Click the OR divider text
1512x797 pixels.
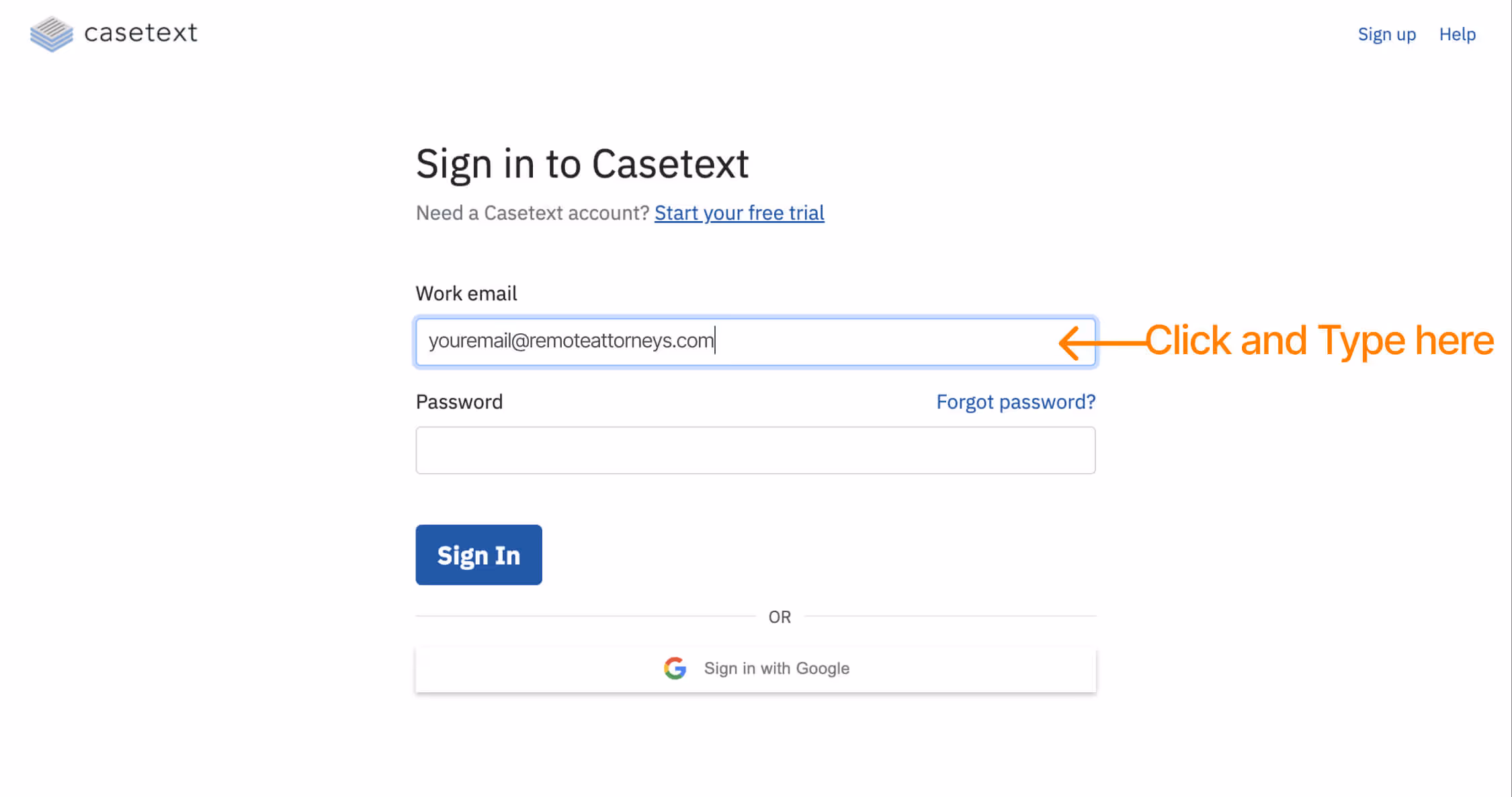780,616
